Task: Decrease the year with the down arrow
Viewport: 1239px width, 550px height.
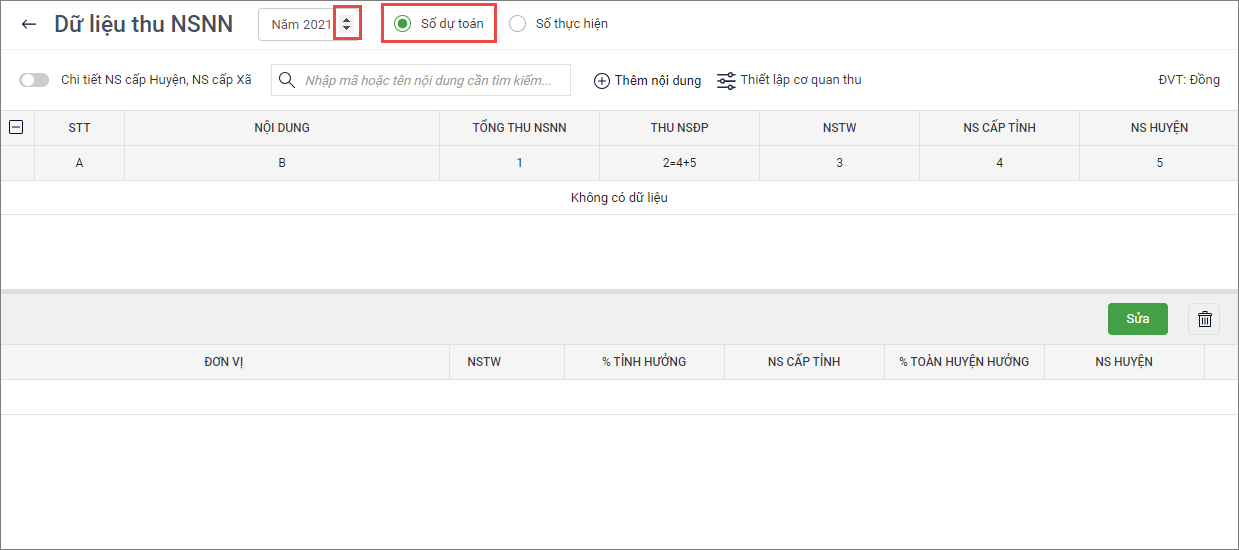Action: pos(346,29)
